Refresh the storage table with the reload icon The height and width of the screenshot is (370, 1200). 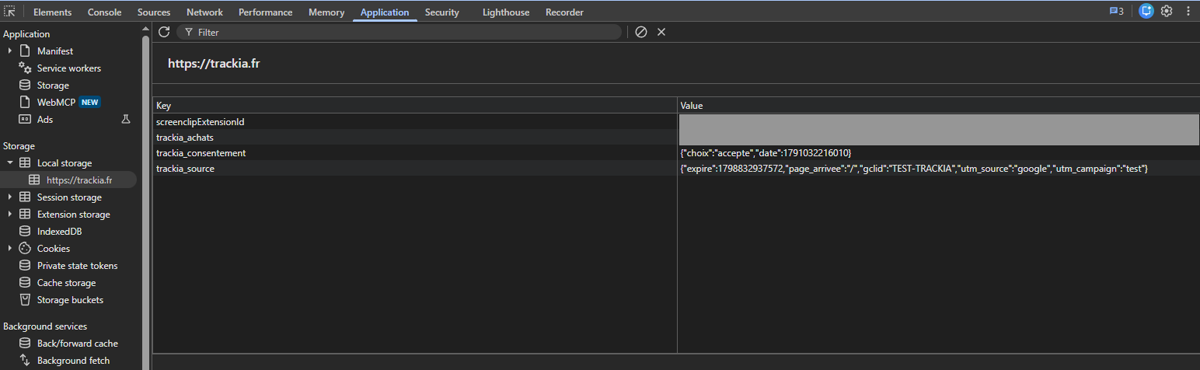pos(164,32)
